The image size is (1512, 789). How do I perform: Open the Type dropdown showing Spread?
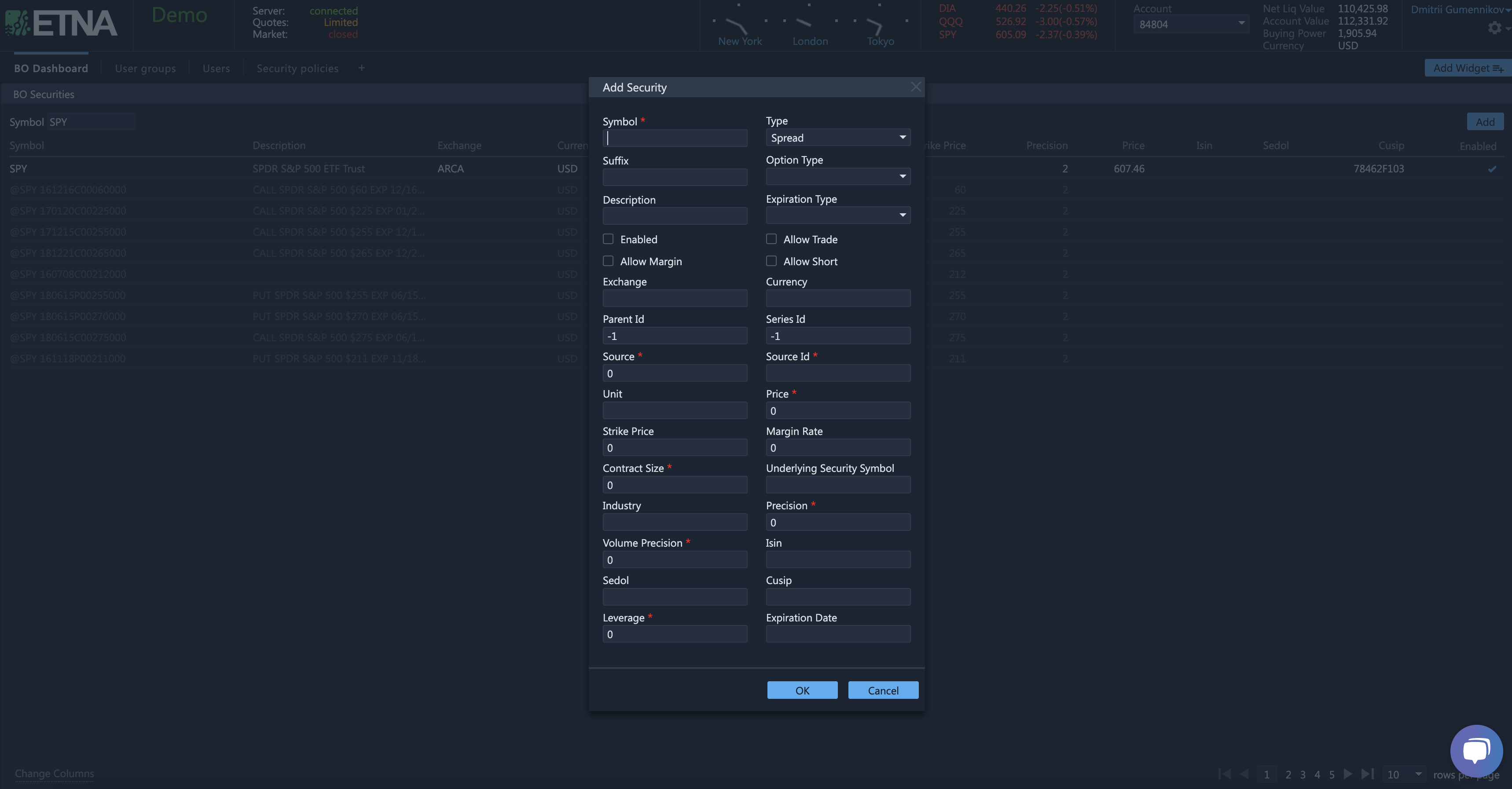pos(837,137)
